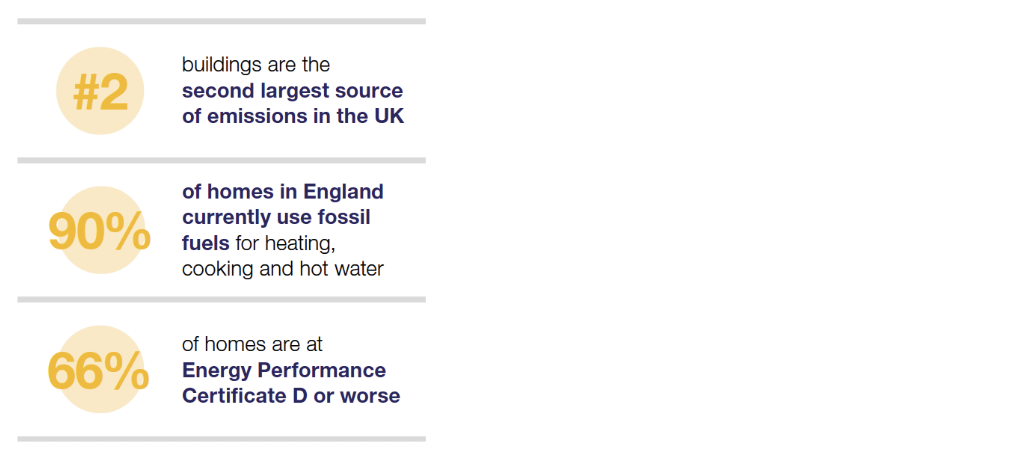Click the bottom grey divider line

tap(222, 439)
